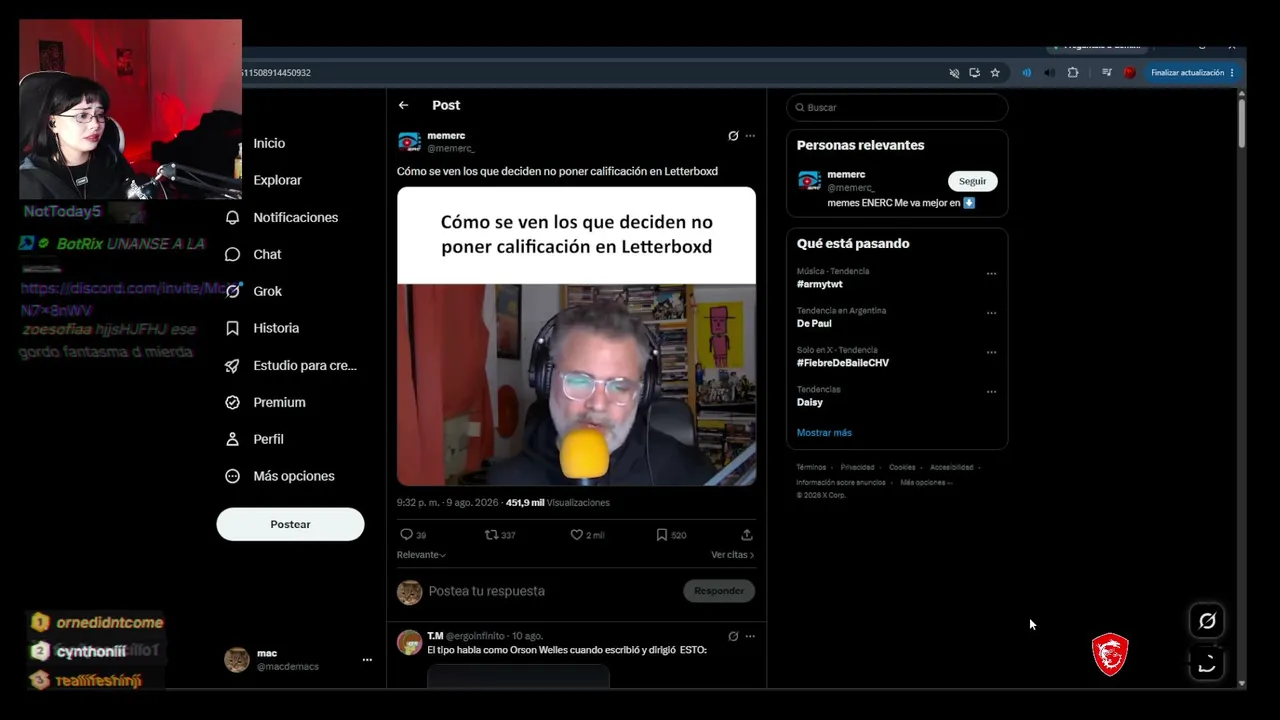Open Ver citas chevron link

pos(732,555)
